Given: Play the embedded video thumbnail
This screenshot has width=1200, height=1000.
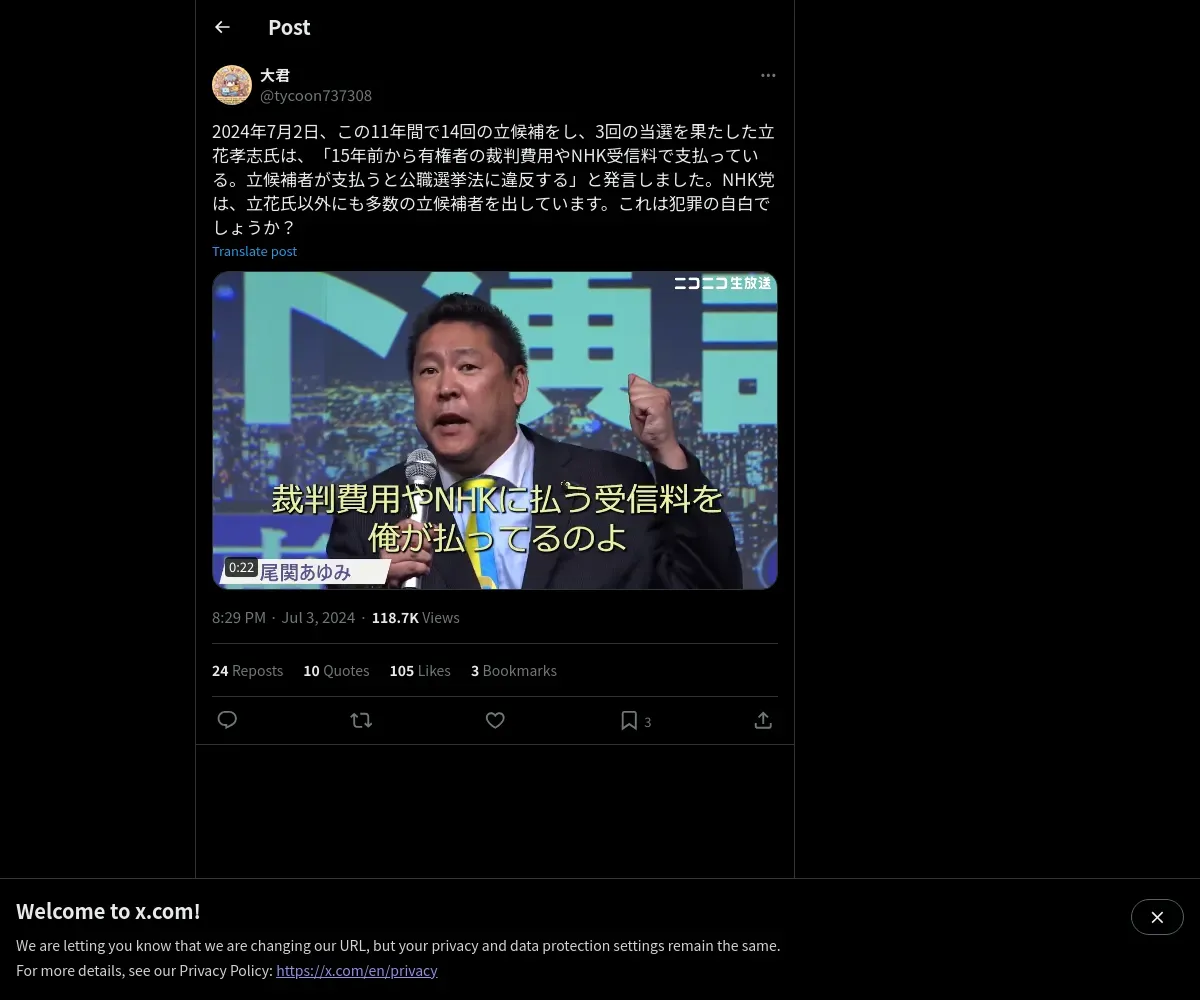Looking at the screenshot, I should pos(495,430).
